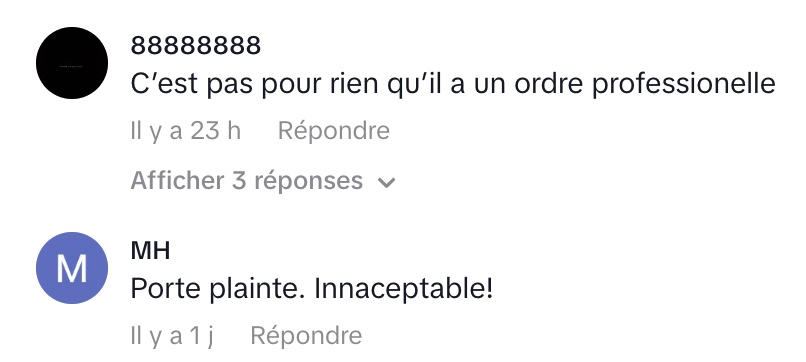Reply to the 88888888 comment via Répondre

[x=334, y=131]
